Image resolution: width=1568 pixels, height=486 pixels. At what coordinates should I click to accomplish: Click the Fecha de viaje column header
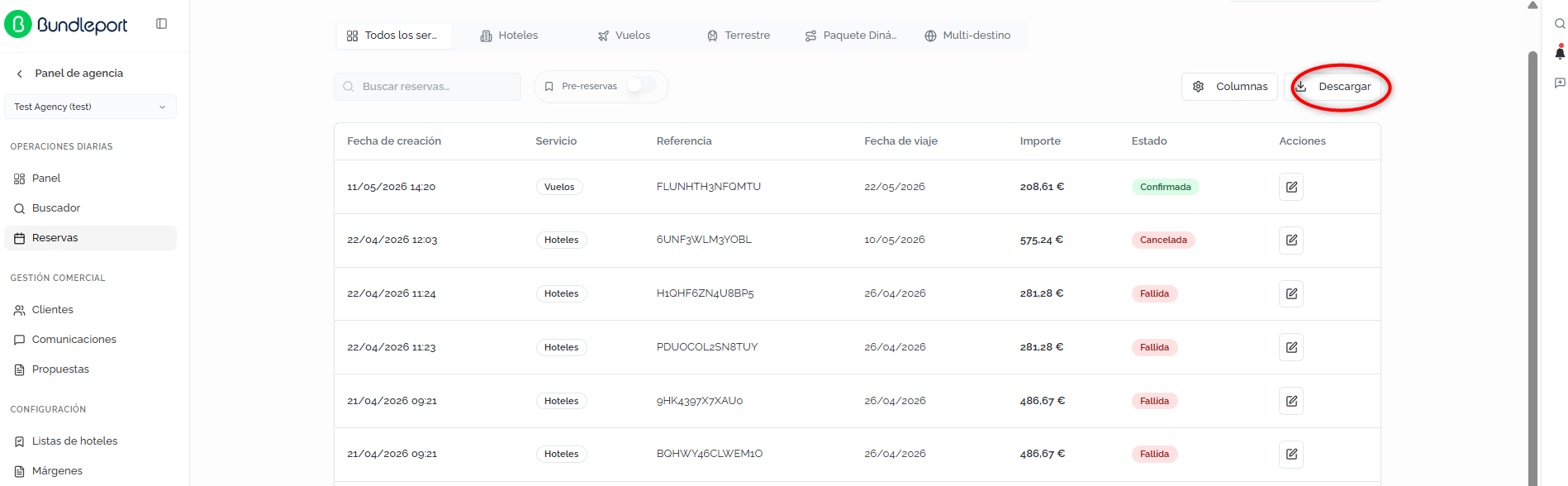pyautogui.click(x=900, y=141)
